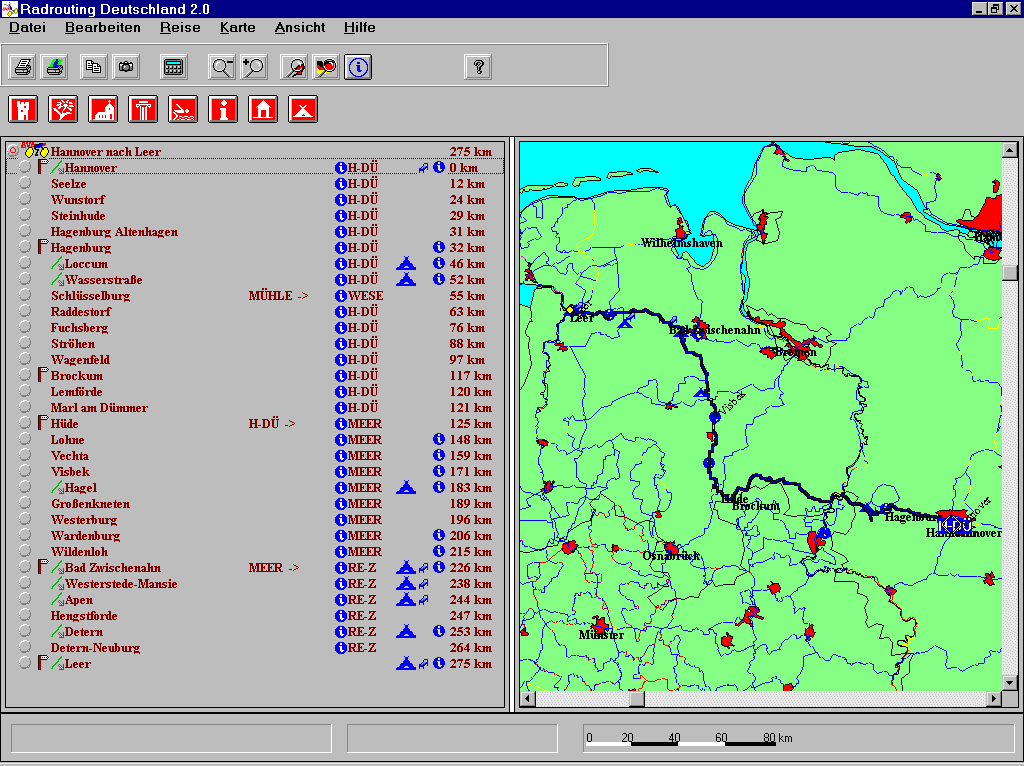Image resolution: width=1024 pixels, height=766 pixels.
Task: Click blue info icon beside 206 km
Action: pos(439,535)
